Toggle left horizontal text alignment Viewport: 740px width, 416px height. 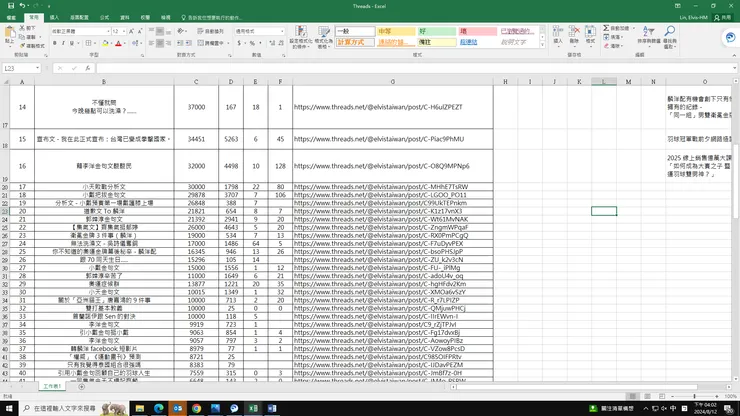[151, 43]
